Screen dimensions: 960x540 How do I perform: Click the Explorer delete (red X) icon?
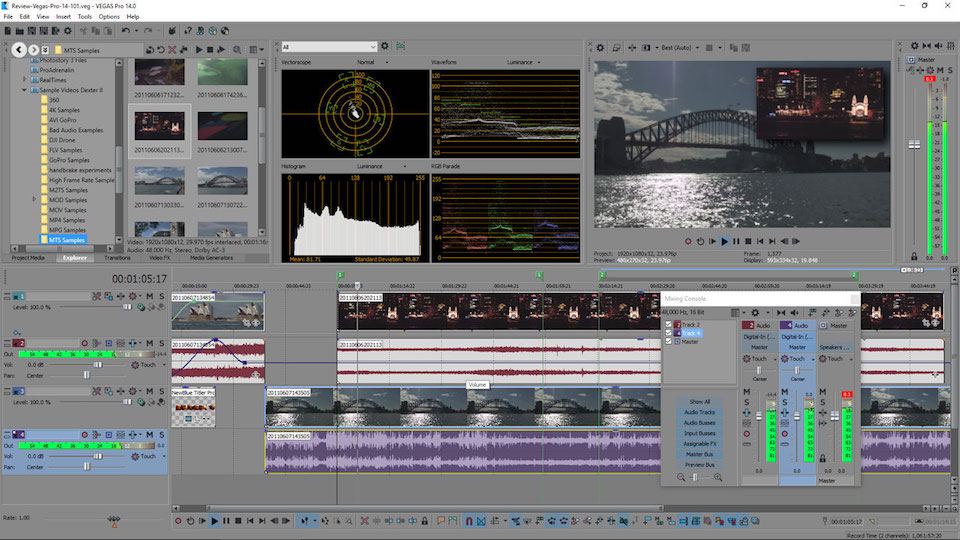(171, 49)
